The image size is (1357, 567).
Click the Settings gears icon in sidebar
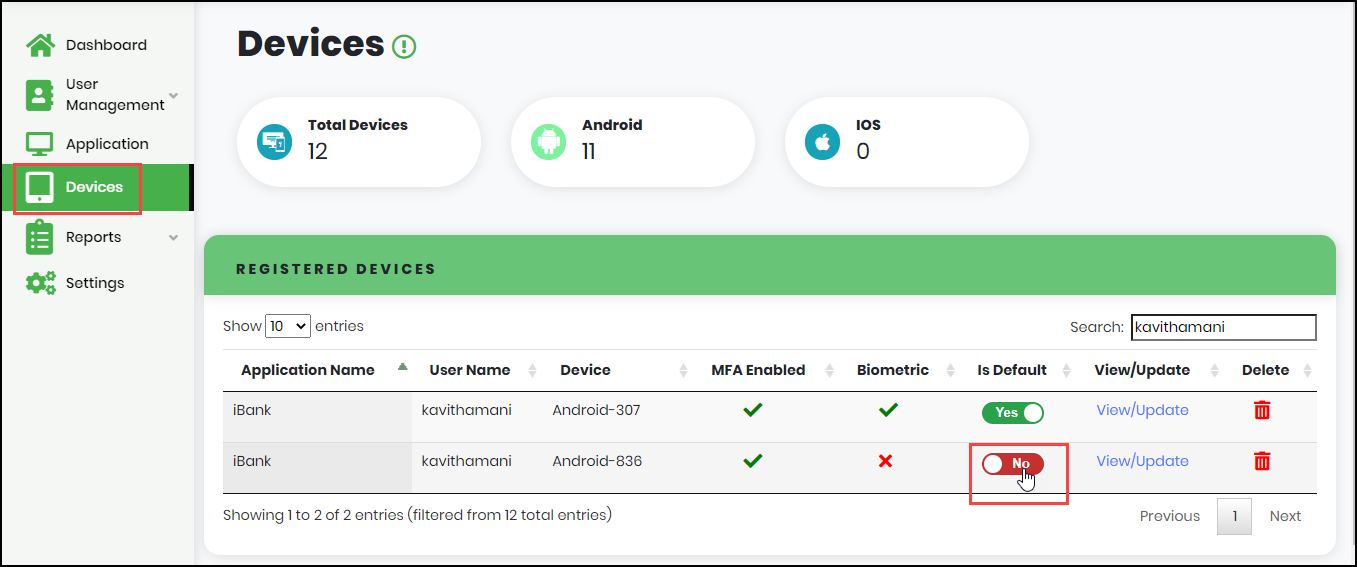(x=40, y=283)
